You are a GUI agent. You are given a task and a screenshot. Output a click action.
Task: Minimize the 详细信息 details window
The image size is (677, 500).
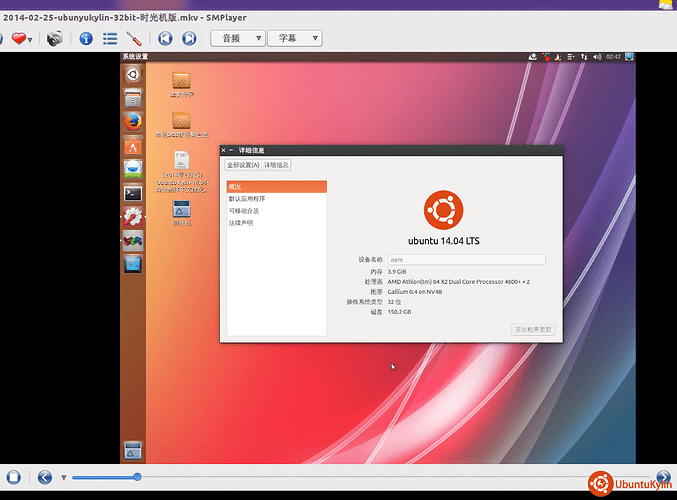pos(231,150)
